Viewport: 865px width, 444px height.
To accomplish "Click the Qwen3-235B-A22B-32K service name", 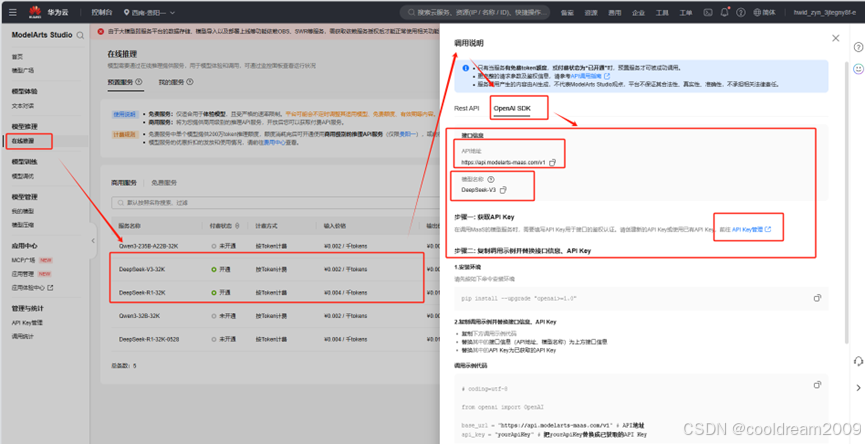I will coord(148,246).
